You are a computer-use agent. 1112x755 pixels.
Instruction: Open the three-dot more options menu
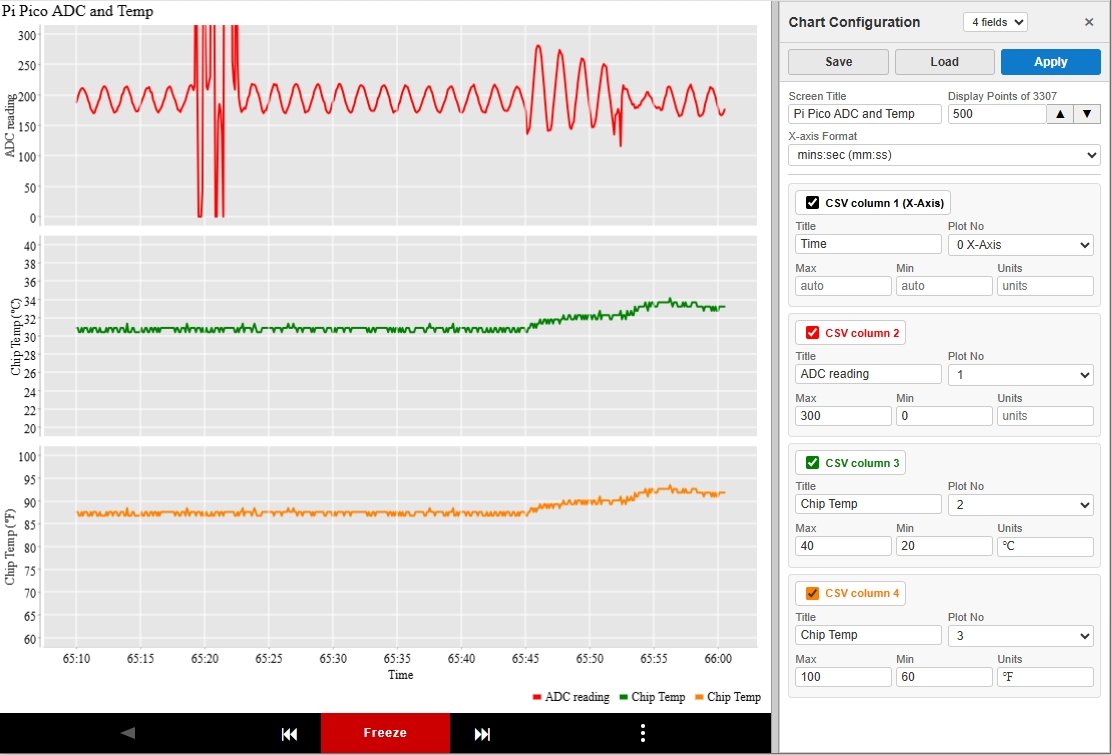coord(642,733)
